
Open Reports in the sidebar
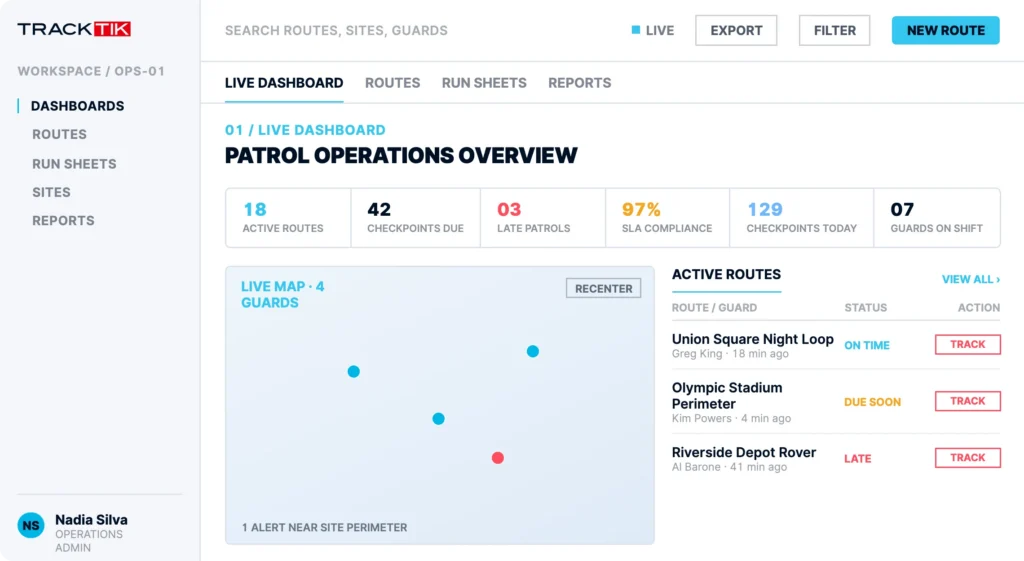(x=63, y=221)
